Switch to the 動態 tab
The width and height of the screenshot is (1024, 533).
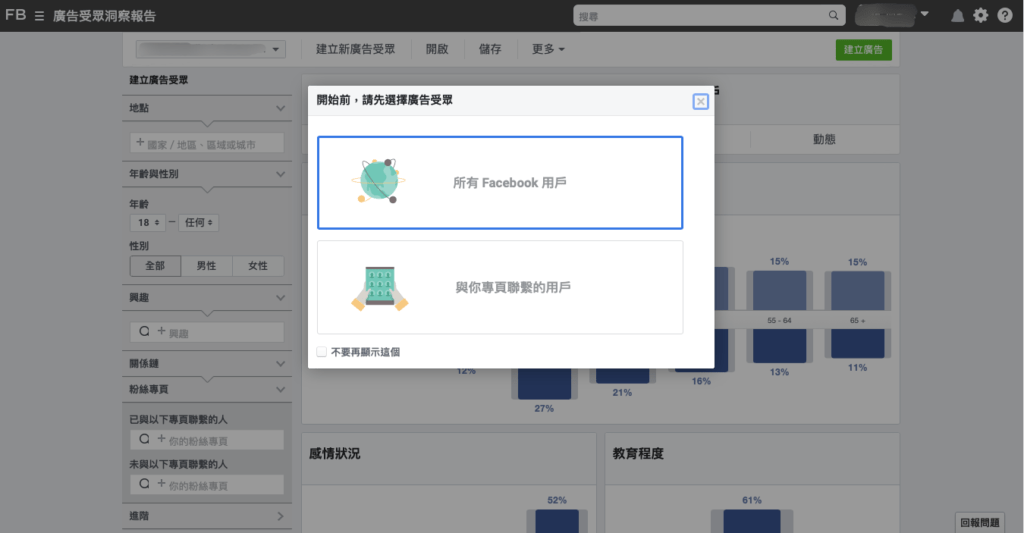click(824, 139)
